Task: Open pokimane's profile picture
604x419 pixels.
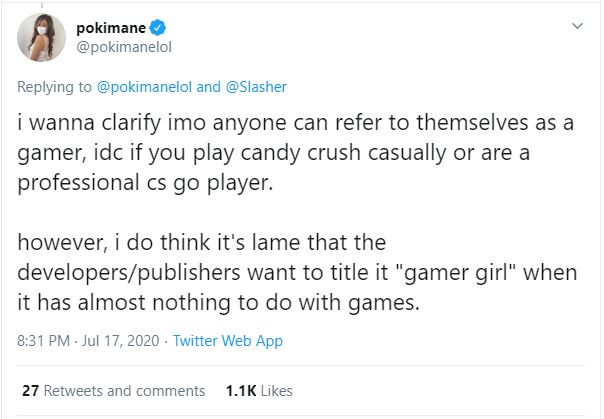Action: (39, 41)
